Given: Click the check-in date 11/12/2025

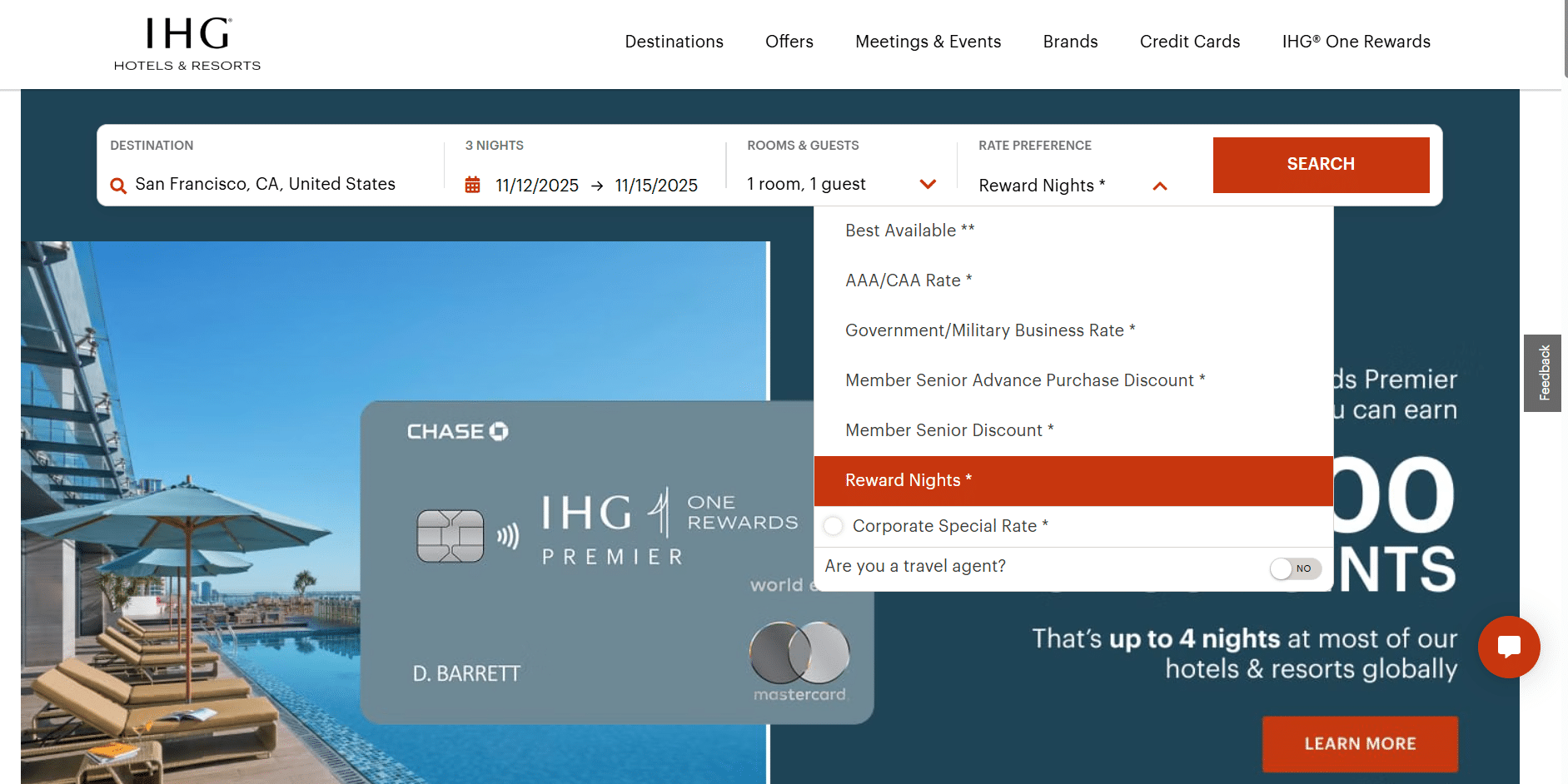Looking at the screenshot, I should 537,186.
